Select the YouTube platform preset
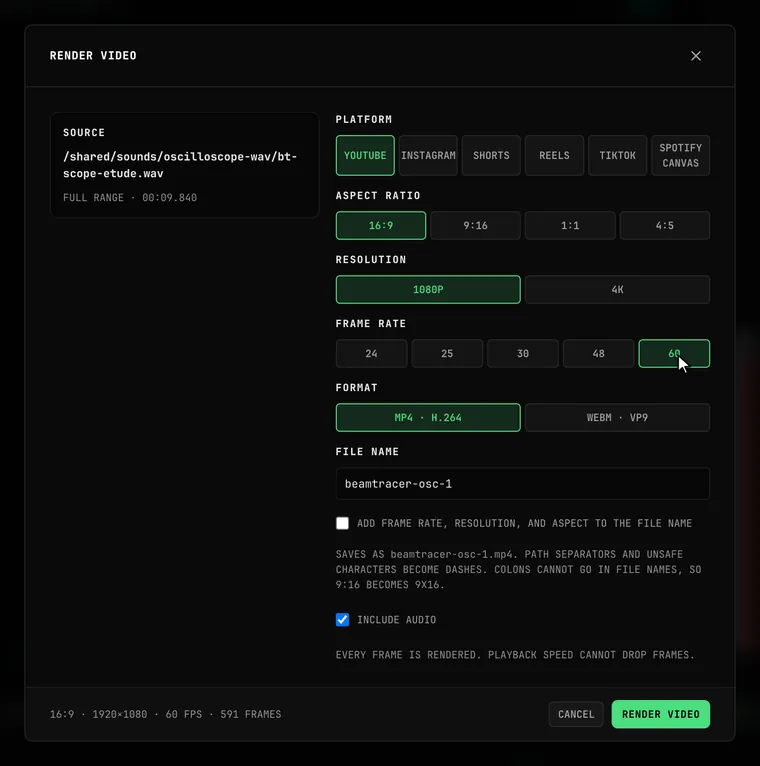The image size is (760, 766). click(365, 155)
